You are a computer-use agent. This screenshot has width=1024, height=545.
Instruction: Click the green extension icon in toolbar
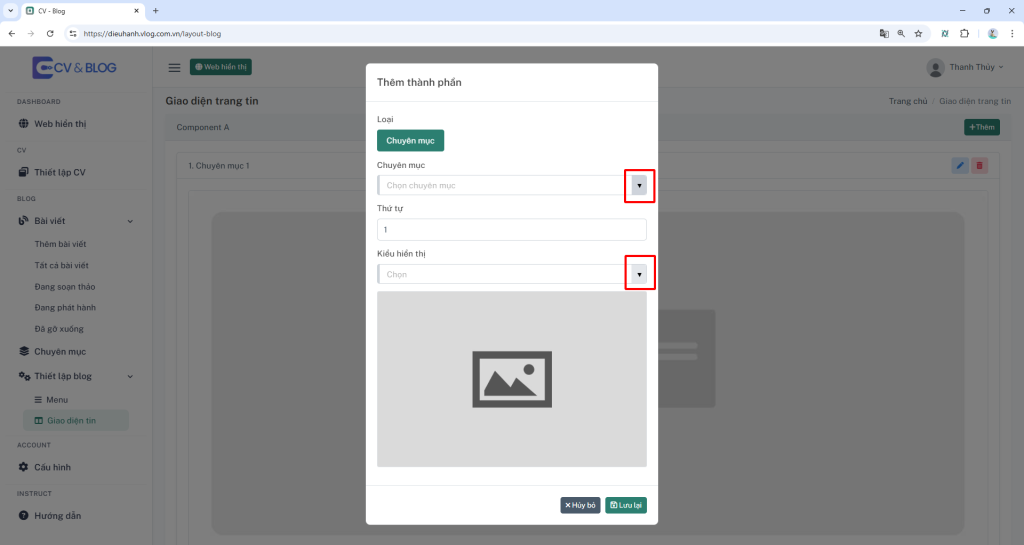pyautogui.click(x=944, y=33)
